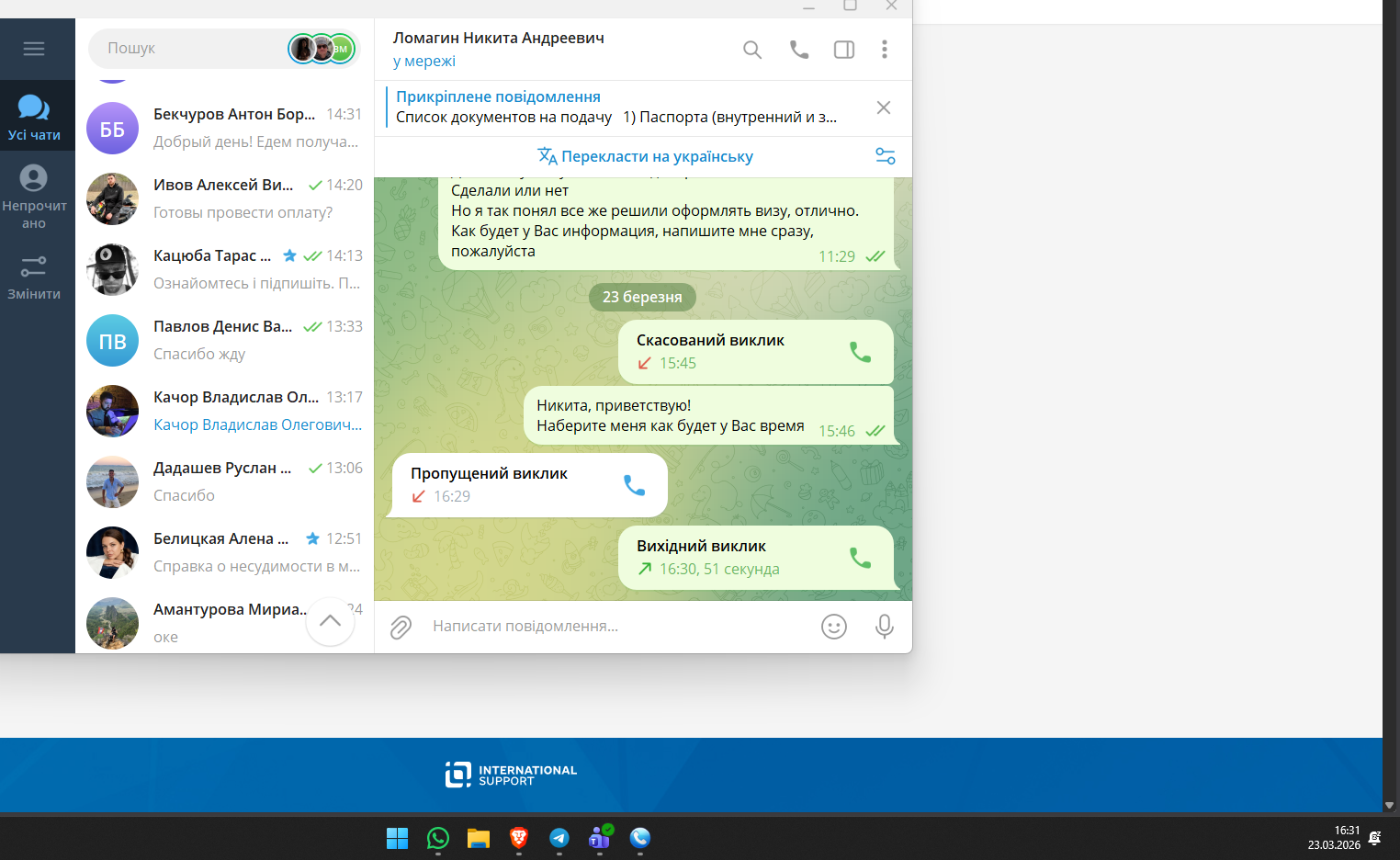Image resolution: width=1400 pixels, height=860 pixels.
Task: Call again from the 'Вихідний виклик' entry
Action: click(860, 558)
